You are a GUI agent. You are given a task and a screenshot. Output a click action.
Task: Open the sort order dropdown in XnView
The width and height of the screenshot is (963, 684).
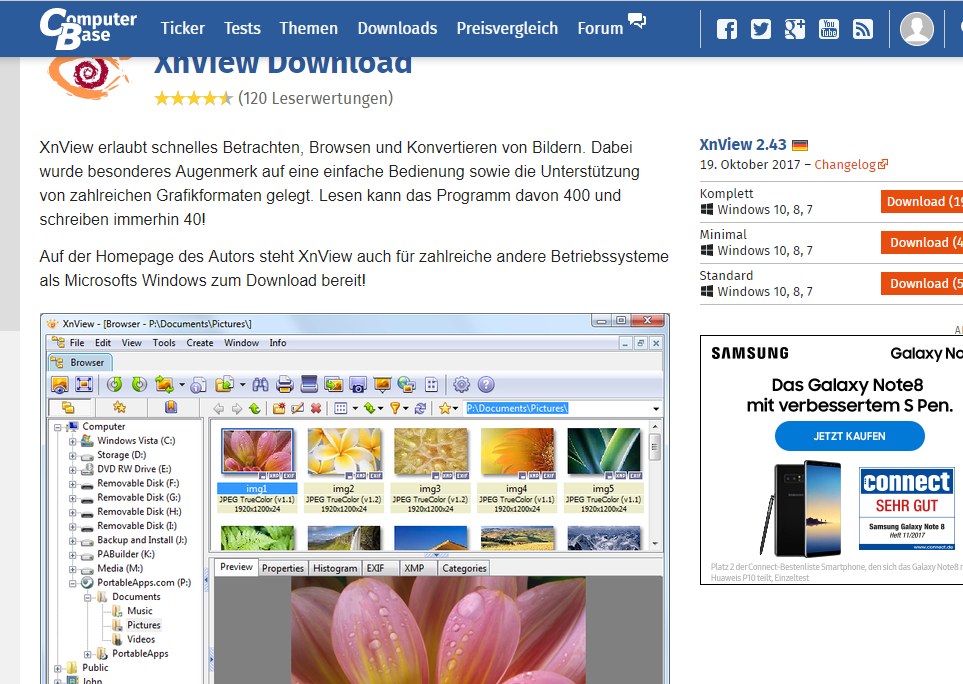tap(373, 408)
